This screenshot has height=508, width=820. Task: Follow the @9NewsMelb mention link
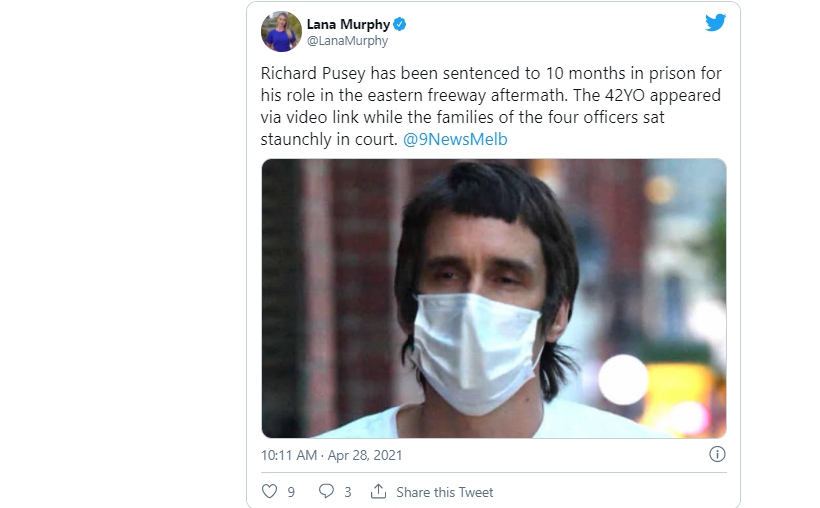[x=455, y=139]
